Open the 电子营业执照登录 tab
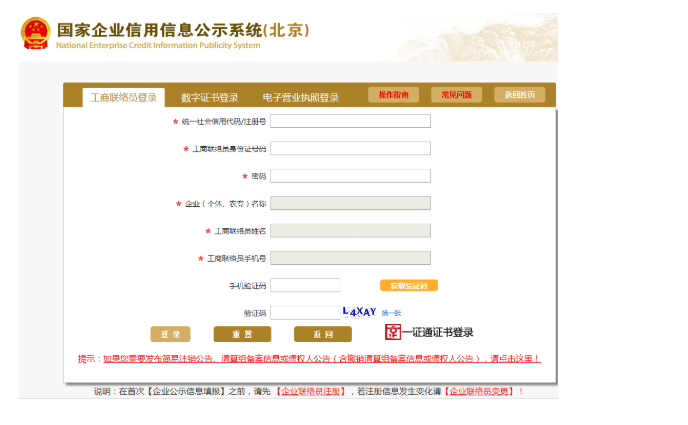 (301, 97)
